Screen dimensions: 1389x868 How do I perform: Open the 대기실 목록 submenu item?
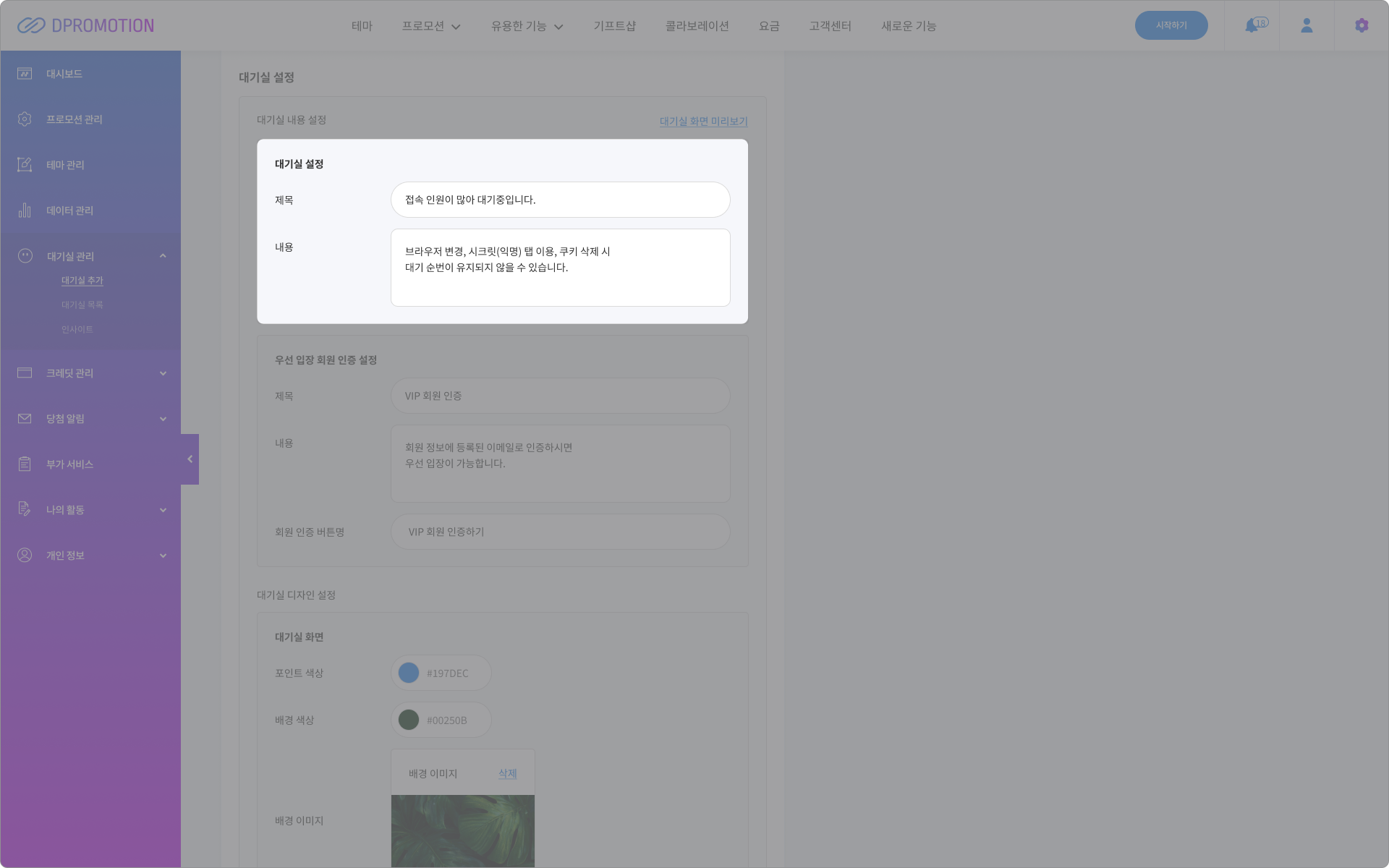tap(82, 305)
